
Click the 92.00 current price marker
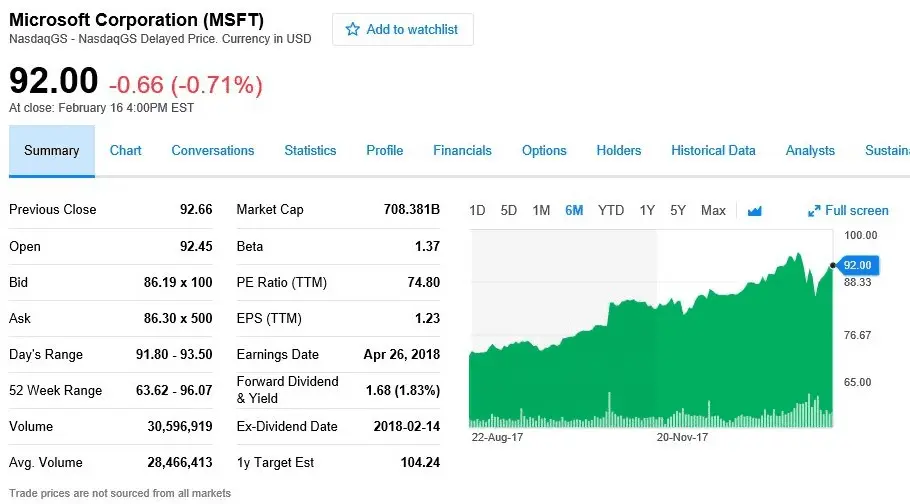pos(857,265)
